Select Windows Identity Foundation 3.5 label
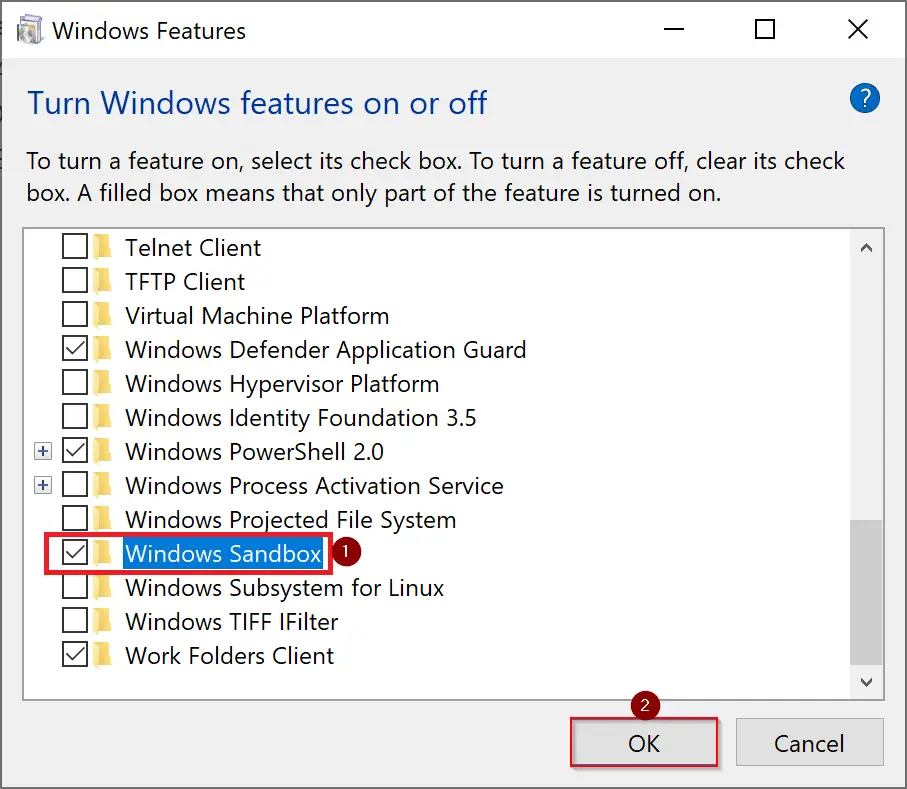 pos(301,418)
